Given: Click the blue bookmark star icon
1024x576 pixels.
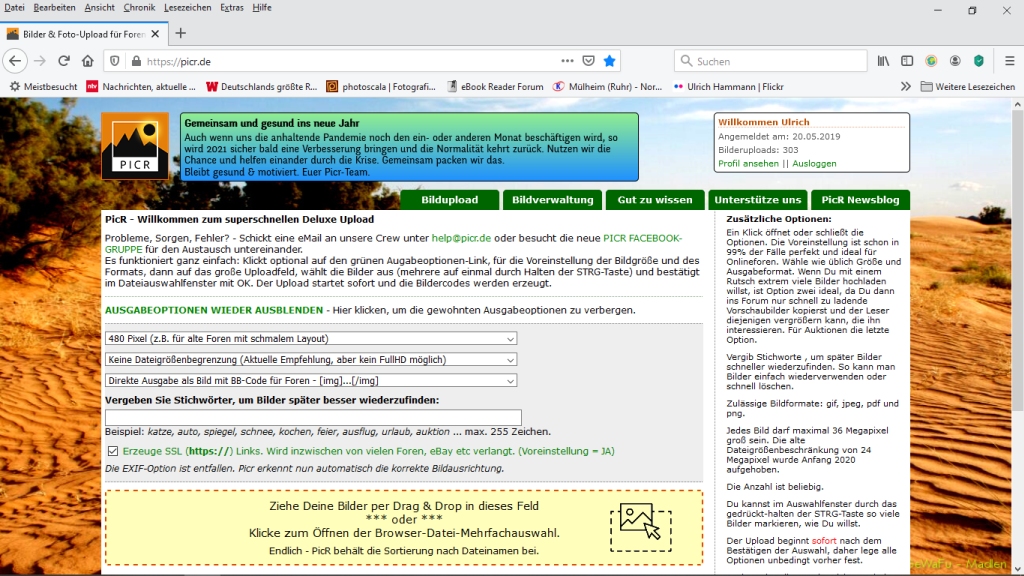Looking at the screenshot, I should (x=610, y=61).
